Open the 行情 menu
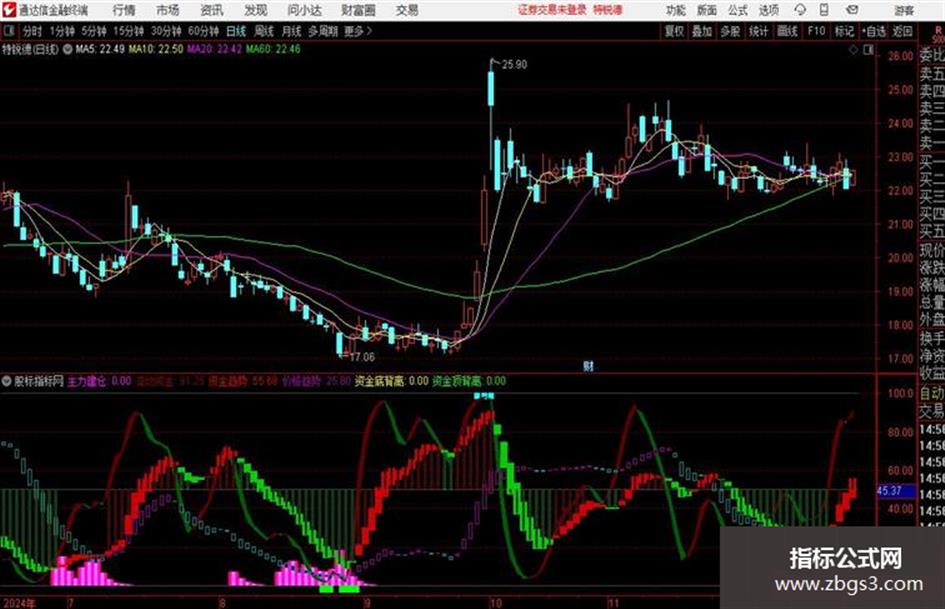The image size is (945, 609). (x=124, y=10)
